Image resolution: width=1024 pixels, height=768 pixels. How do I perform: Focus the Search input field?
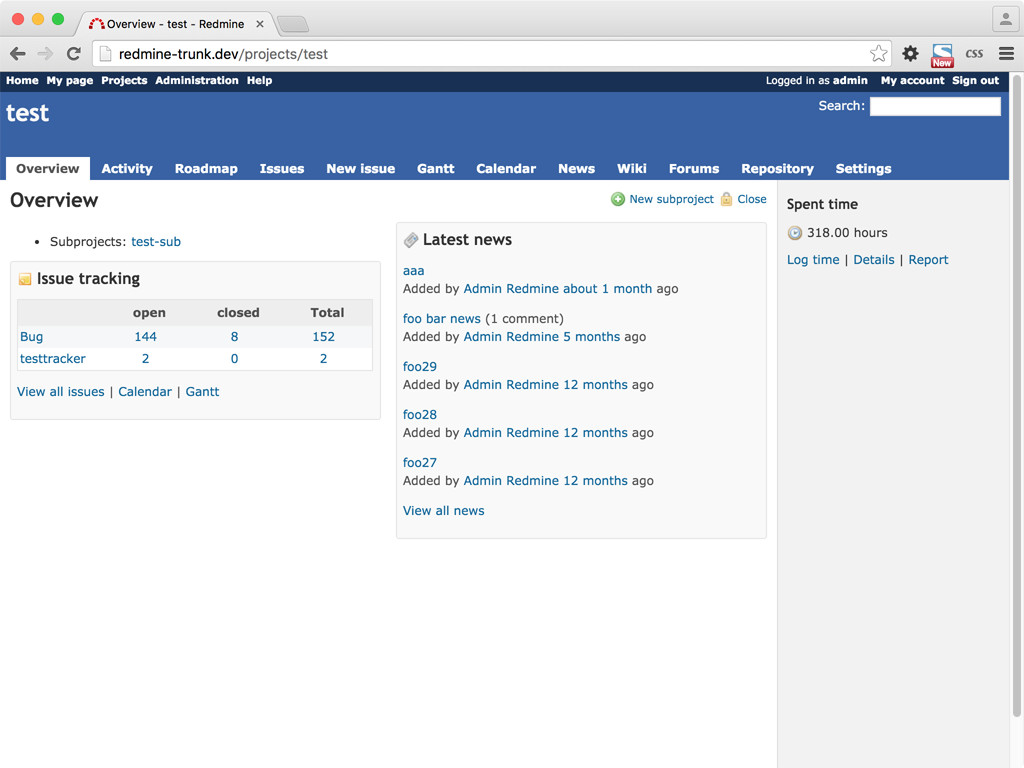click(934, 106)
